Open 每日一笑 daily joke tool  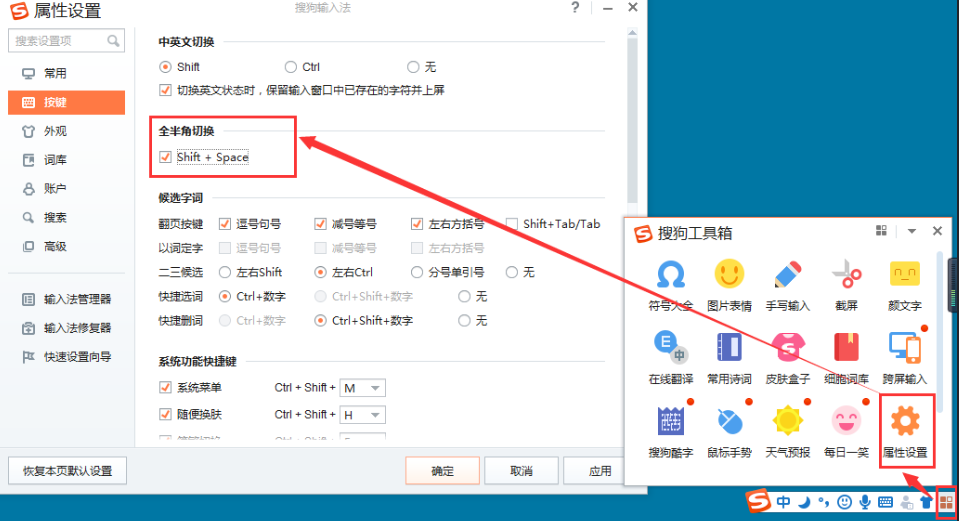pos(846,432)
